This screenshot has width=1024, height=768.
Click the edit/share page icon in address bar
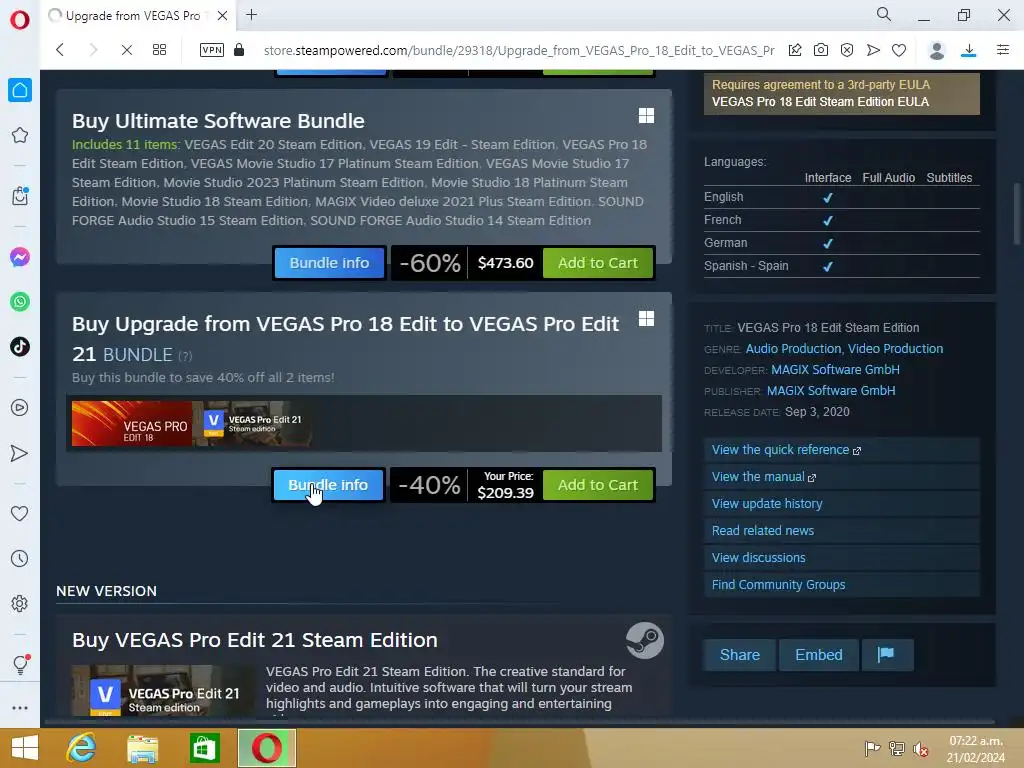click(x=795, y=50)
